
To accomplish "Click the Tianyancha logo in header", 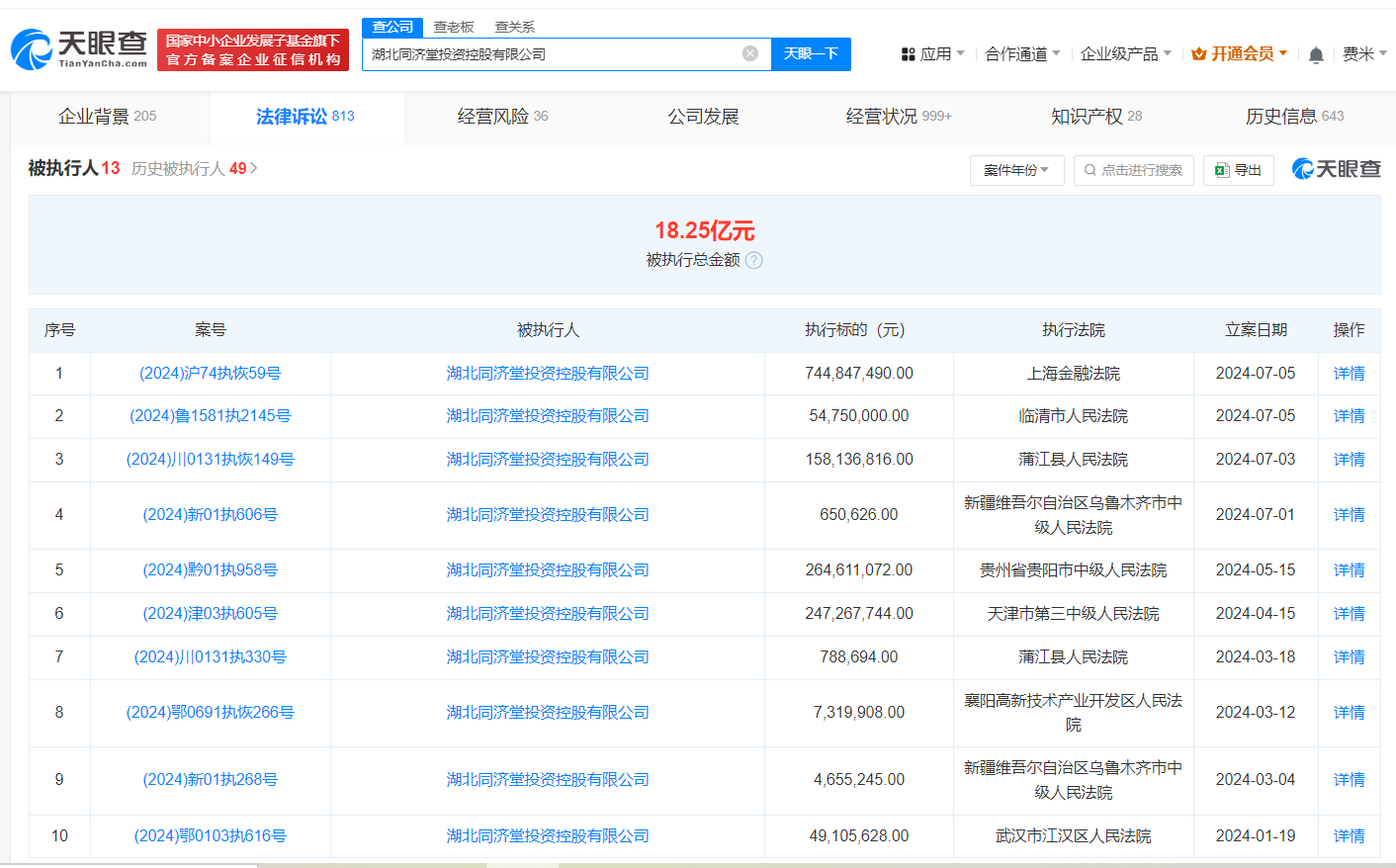I will [x=79, y=49].
